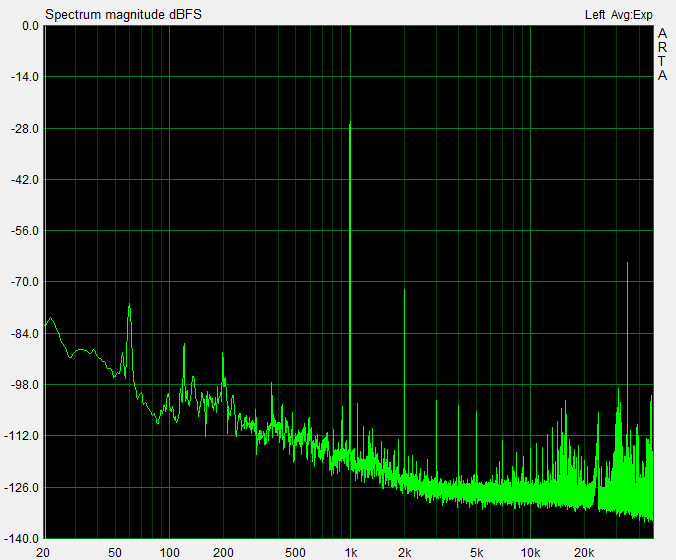676x560 pixels.
Task: Click the -140.0 axis label
Action: pyautogui.click(x=22, y=538)
